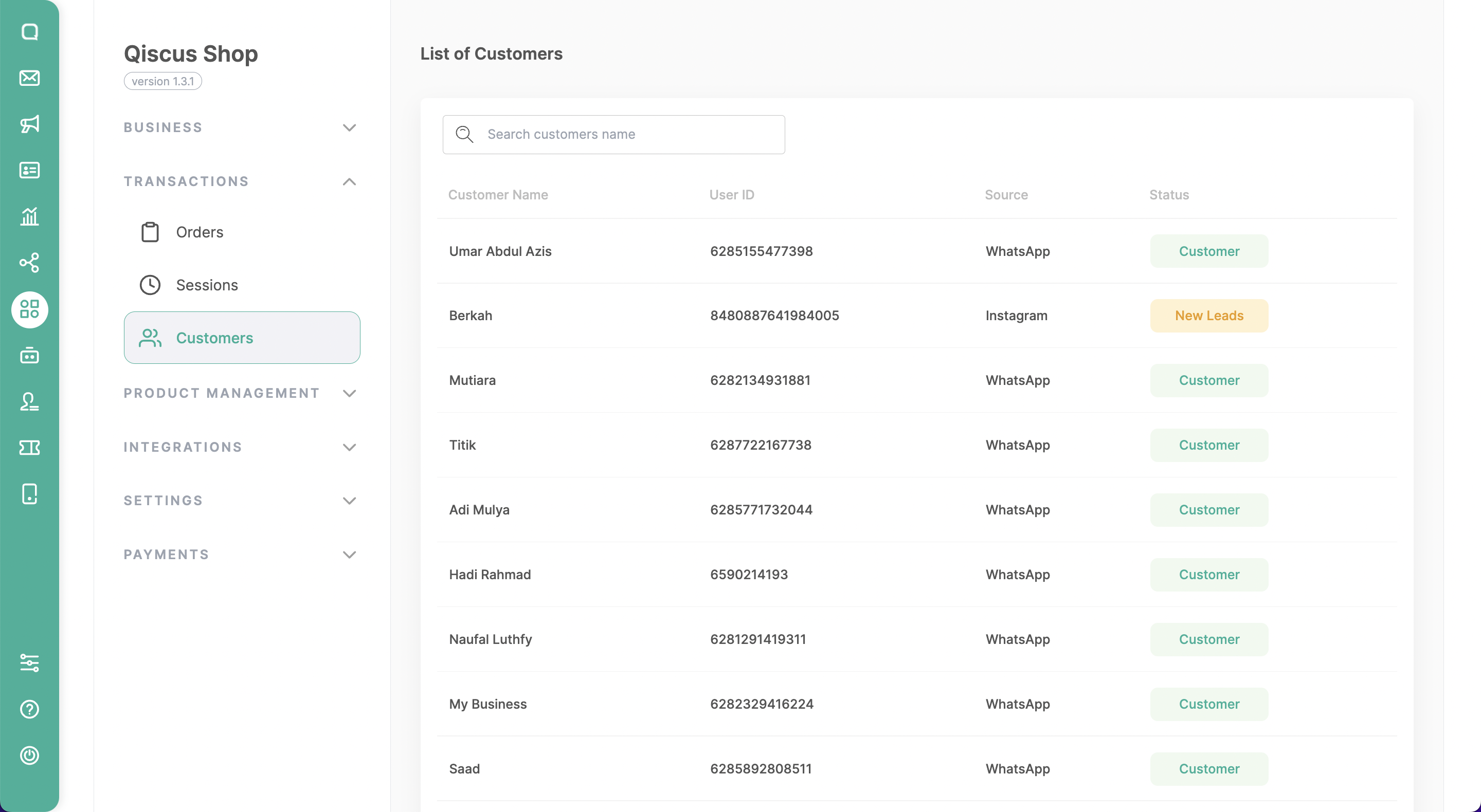Open the inbox mail icon in the sidebar
This screenshot has height=812, width=1481.
click(x=29, y=78)
